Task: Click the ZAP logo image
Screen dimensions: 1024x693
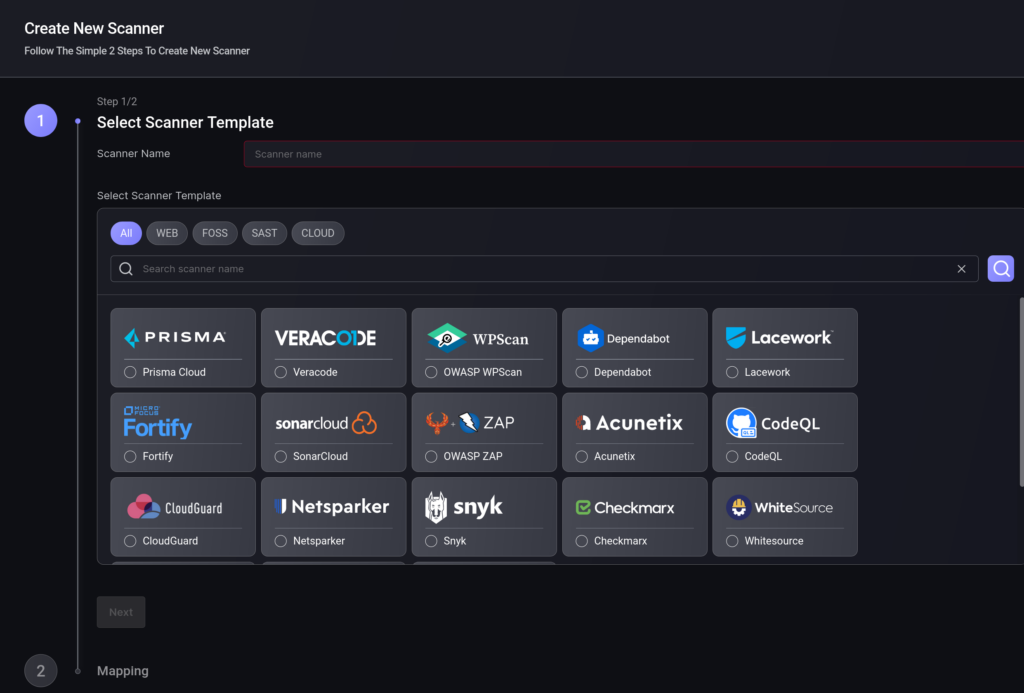Action: (470, 423)
